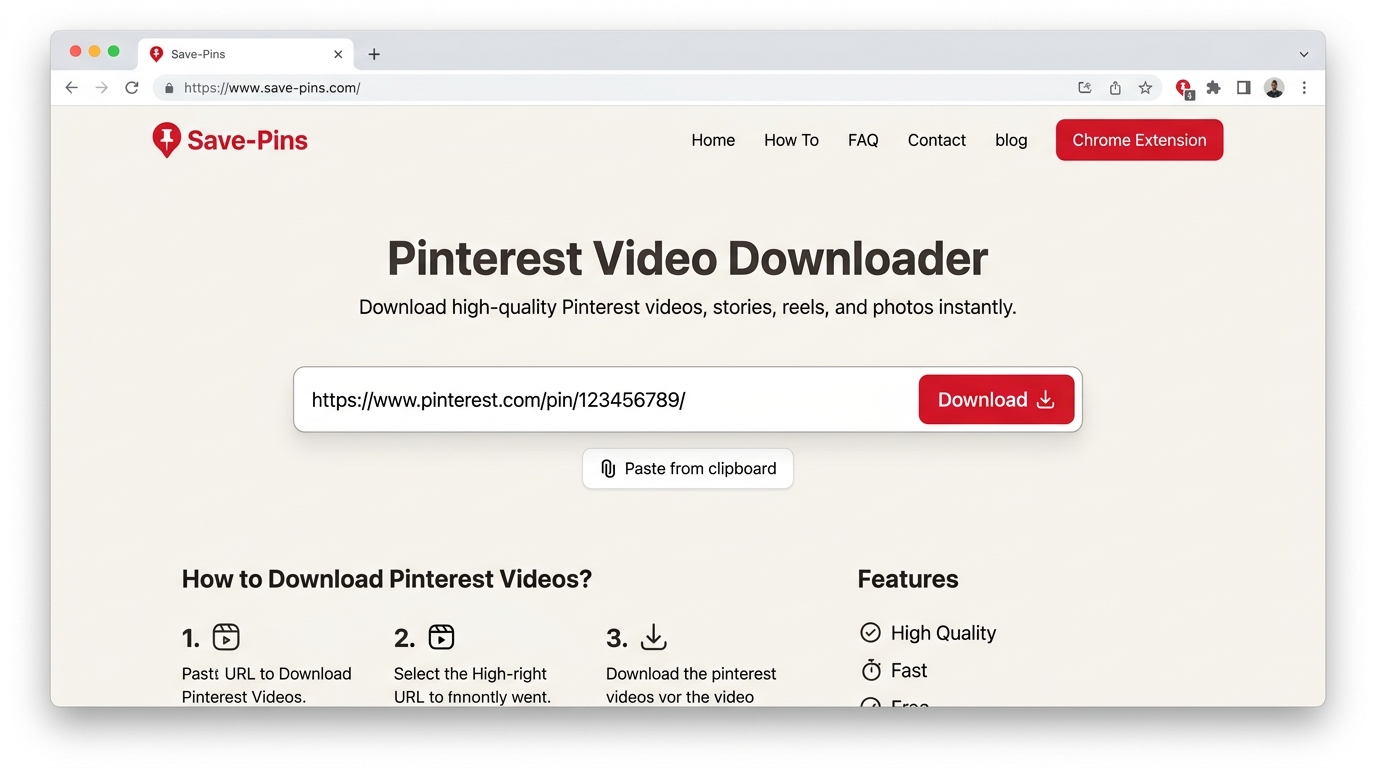The width and height of the screenshot is (1376, 768).
Task: Open the Contact nav link
Action: coord(937,140)
